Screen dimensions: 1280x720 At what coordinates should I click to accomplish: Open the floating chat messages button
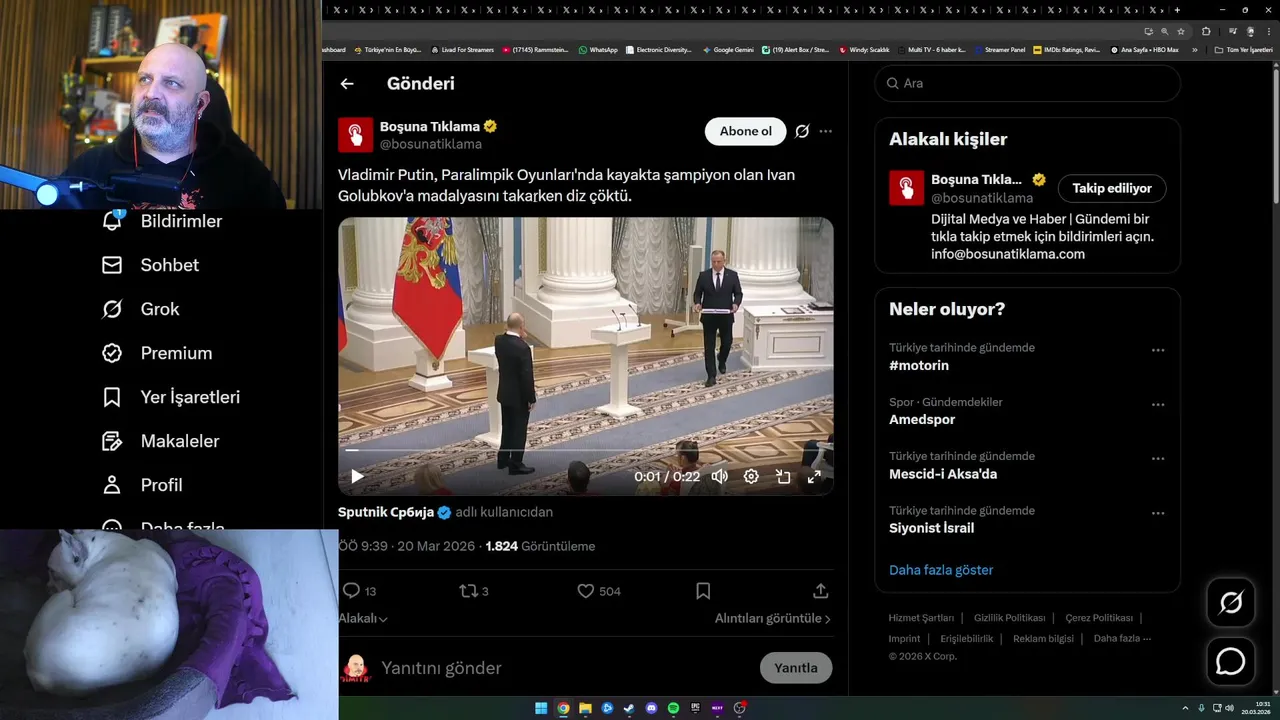tap(1231, 662)
